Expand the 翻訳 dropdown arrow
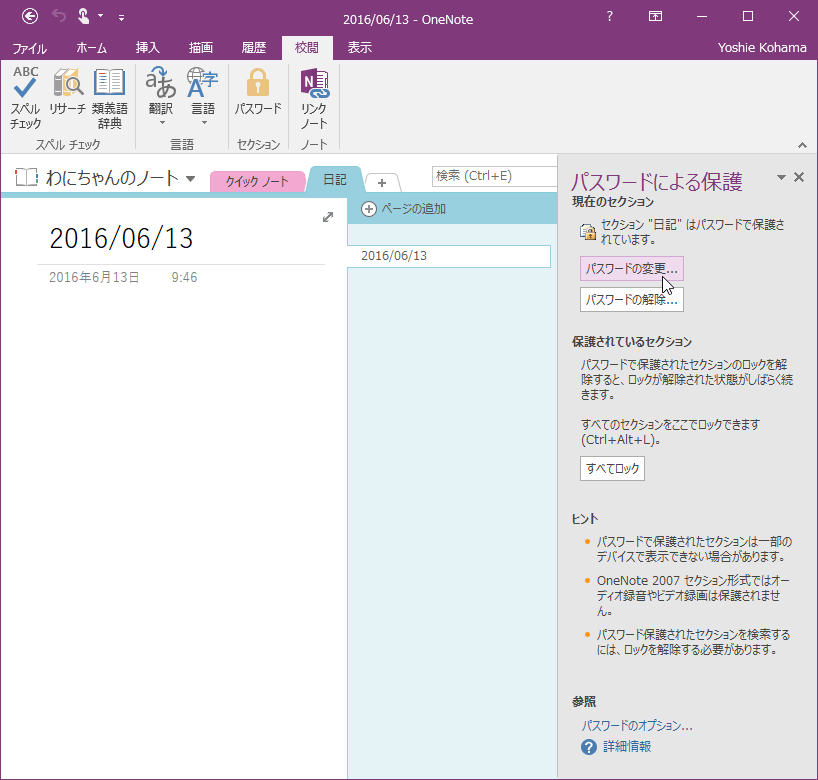The height and width of the screenshot is (780, 818). coord(162,122)
